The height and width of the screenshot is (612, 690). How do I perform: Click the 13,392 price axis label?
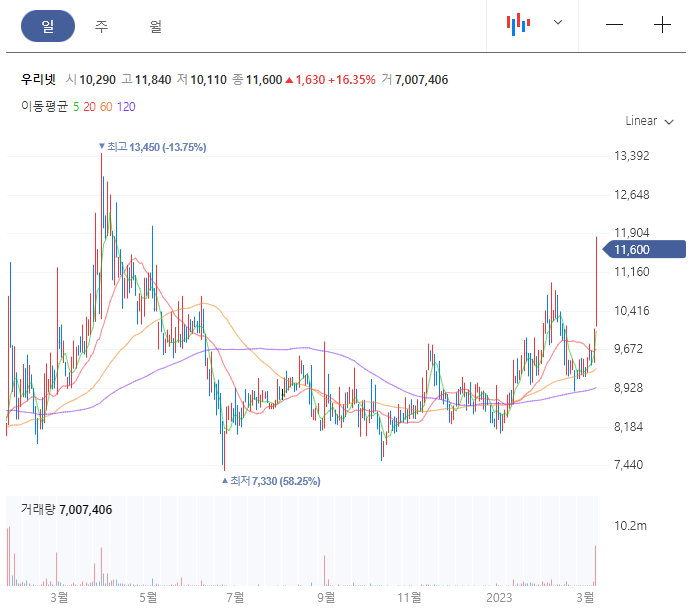point(631,156)
